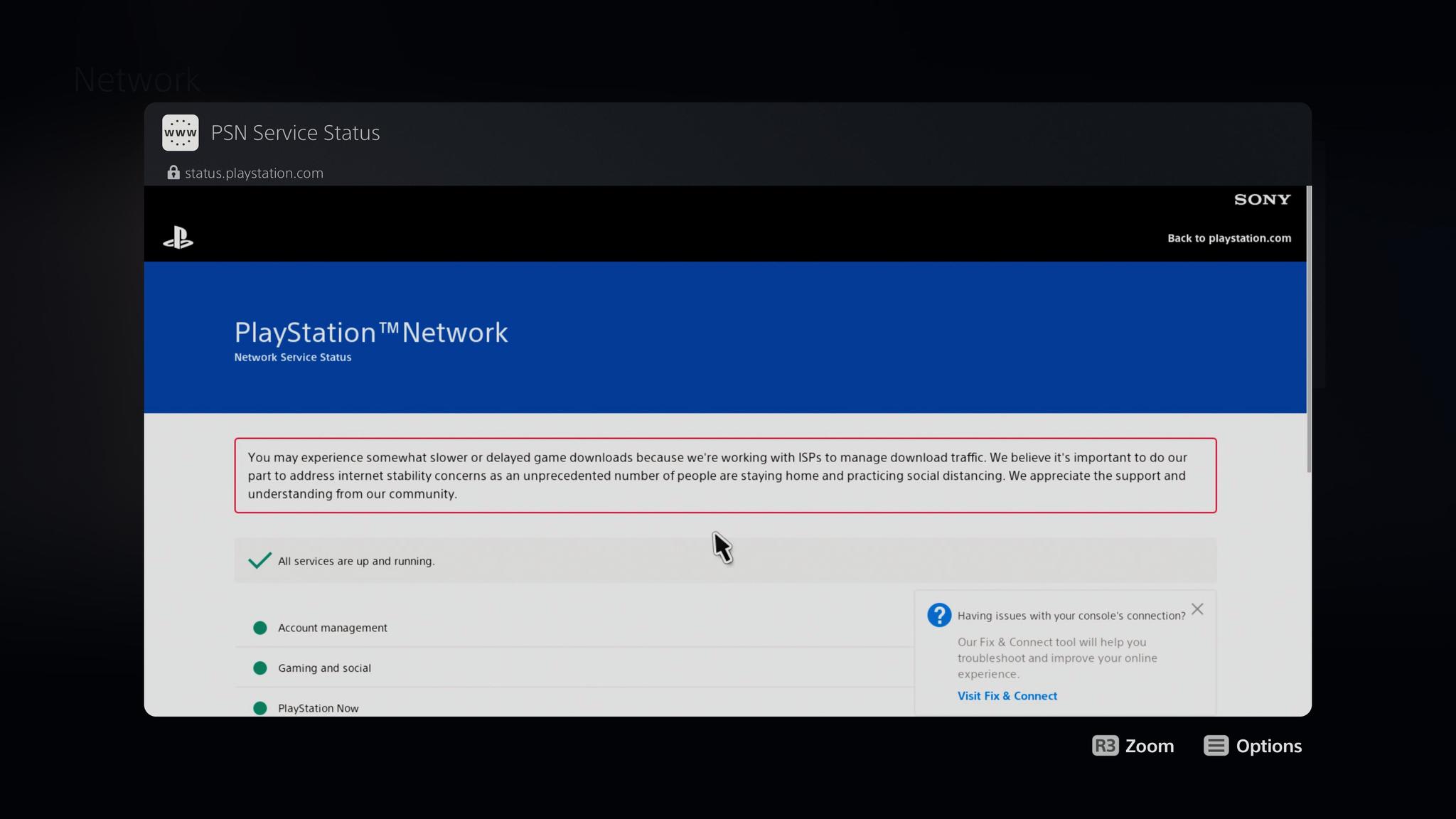The image size is (1456, 819).
Task: Click the Options menu icon badge
Action: (x=1216, y=746)
